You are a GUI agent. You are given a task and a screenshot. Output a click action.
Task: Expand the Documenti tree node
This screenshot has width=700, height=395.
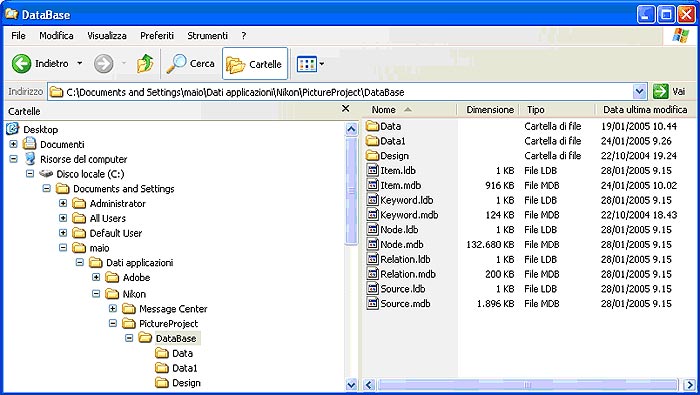(13, 144)
